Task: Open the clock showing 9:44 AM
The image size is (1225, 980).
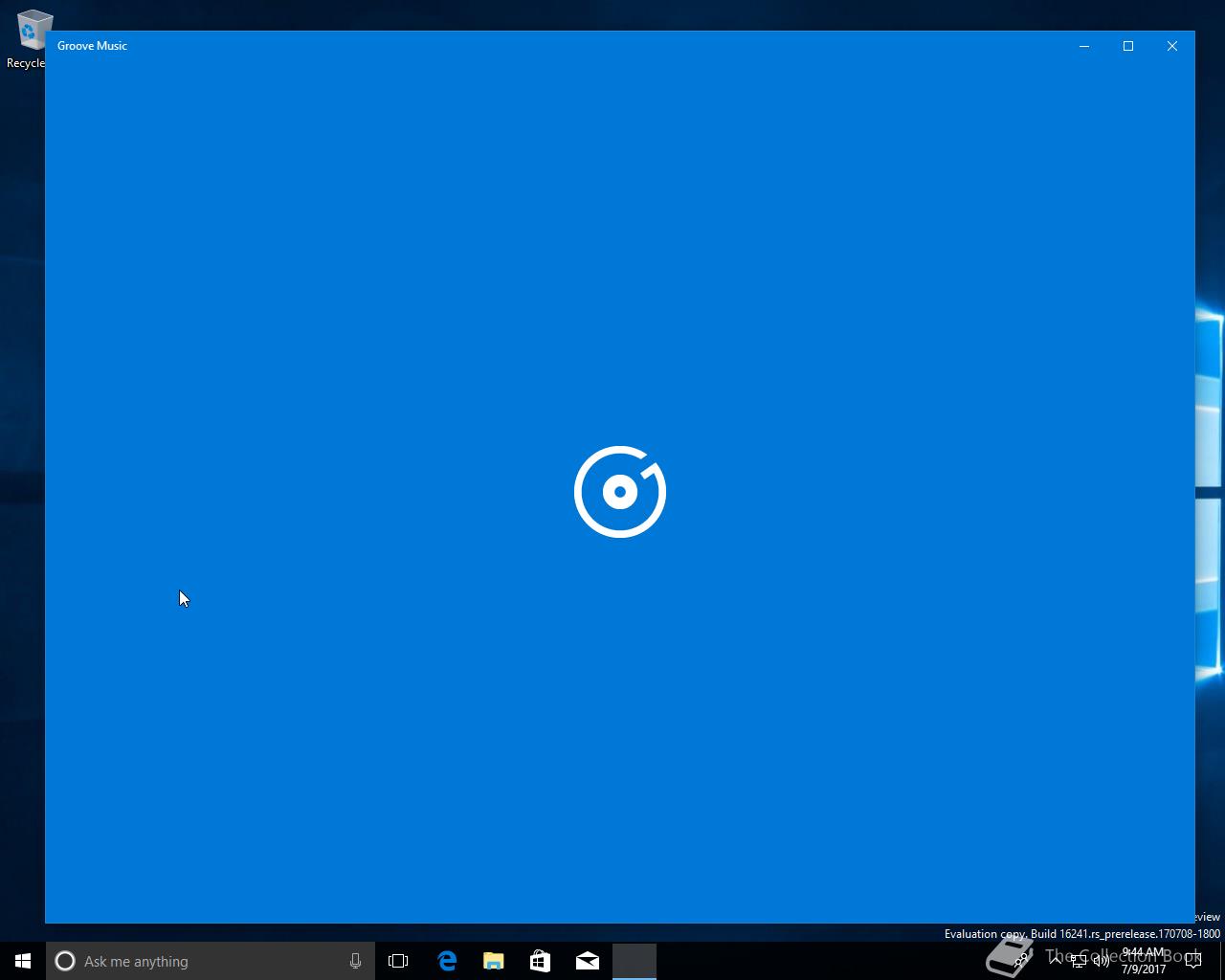Action: tap(1144, 961)
